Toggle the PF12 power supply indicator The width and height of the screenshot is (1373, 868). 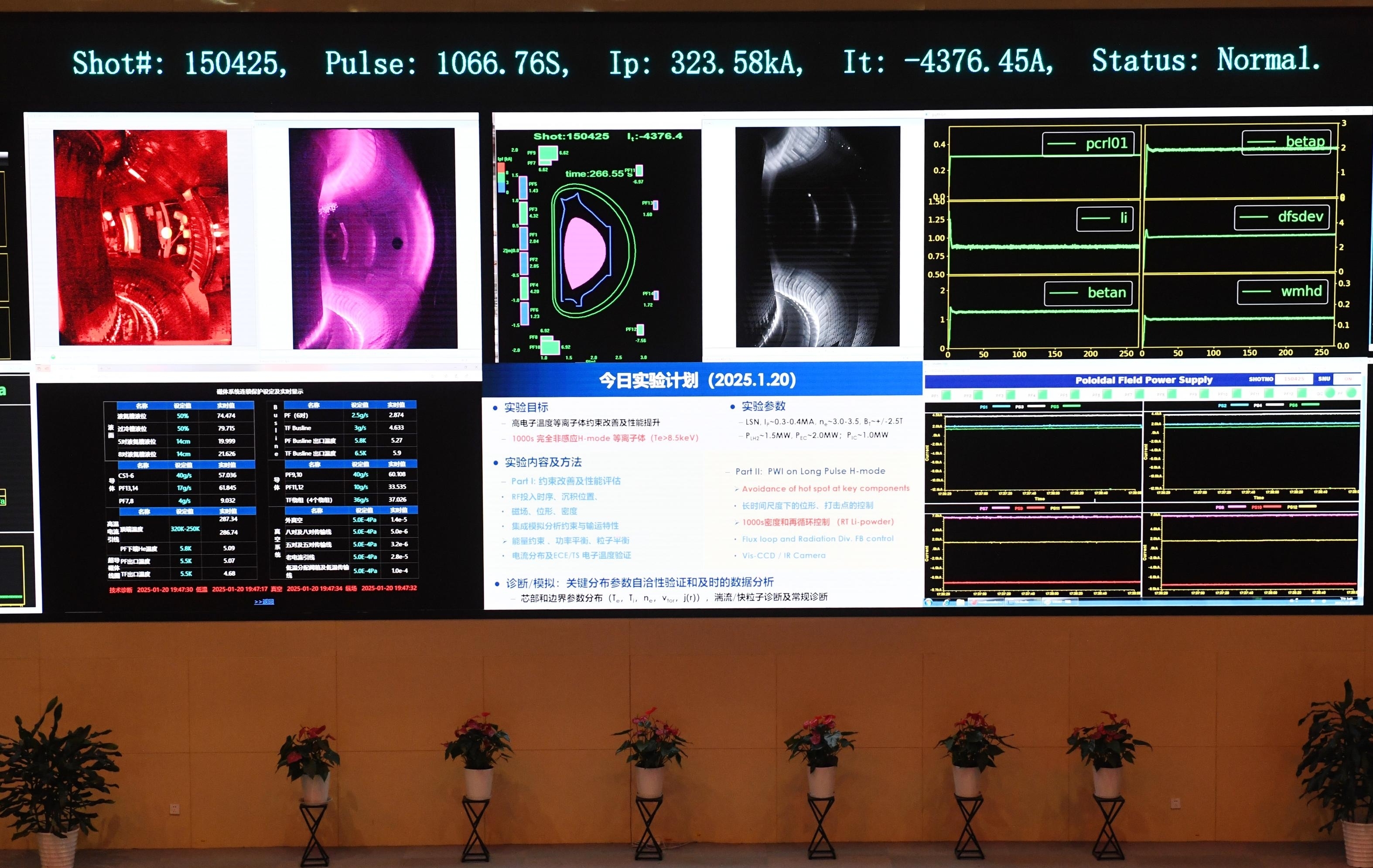click(1302, 393)
